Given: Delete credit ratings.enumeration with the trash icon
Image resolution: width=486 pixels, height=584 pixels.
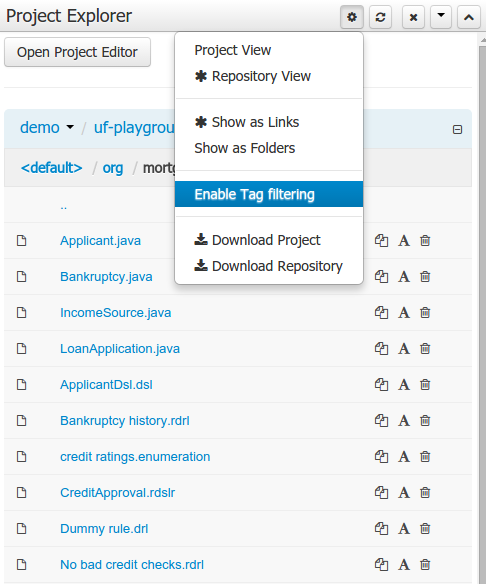Looking at the screenshot, I should pyautogui.click(x=425, y=457).
